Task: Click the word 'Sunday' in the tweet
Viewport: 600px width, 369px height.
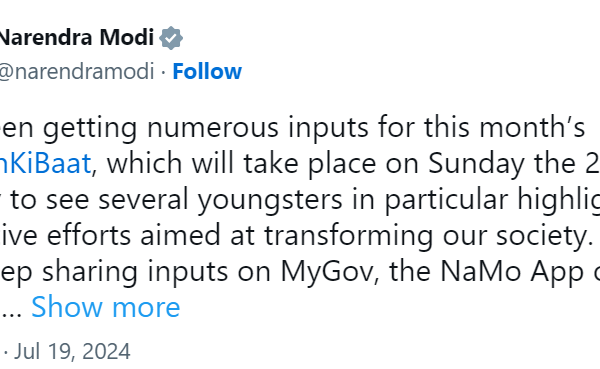Action: (476, 163)
